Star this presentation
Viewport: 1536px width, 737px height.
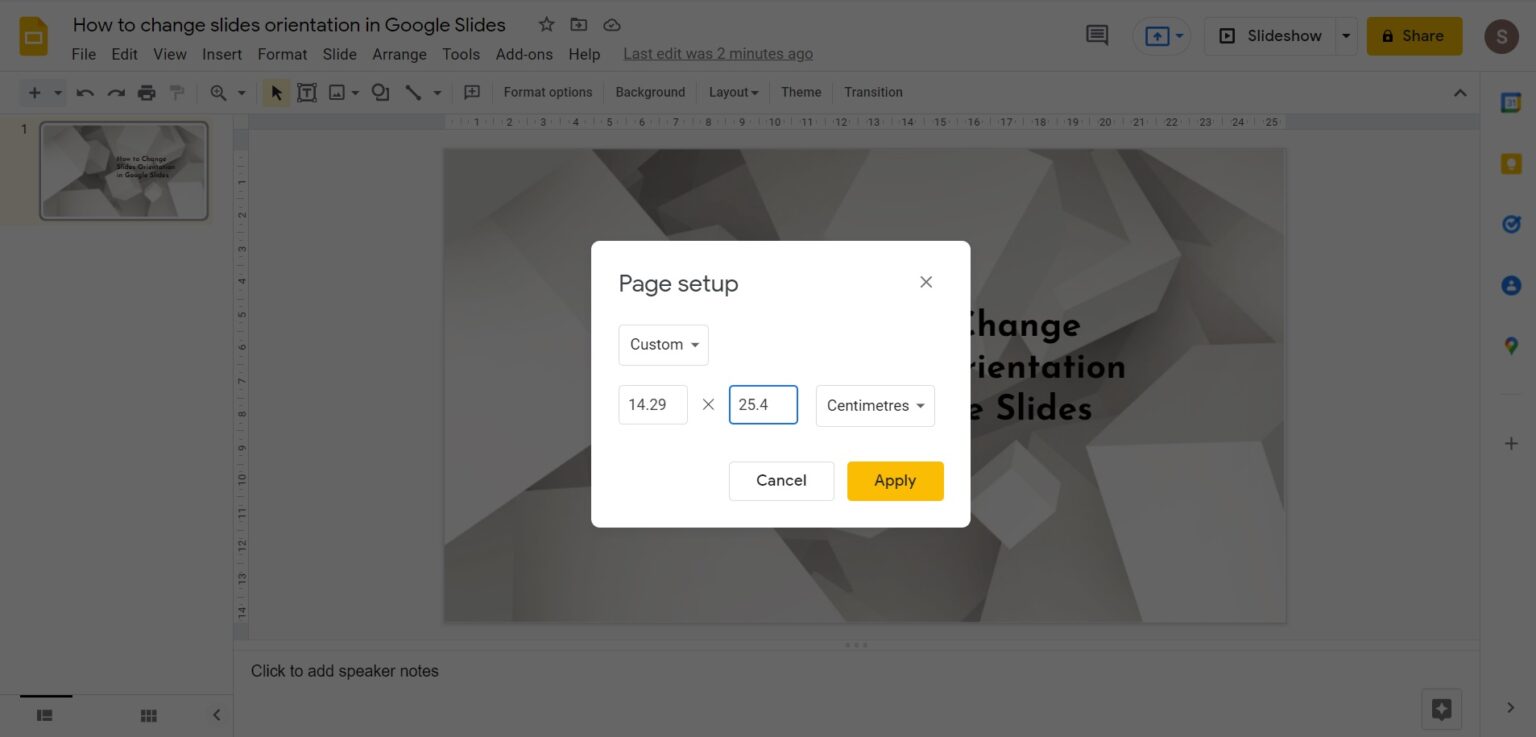[546, 25]
